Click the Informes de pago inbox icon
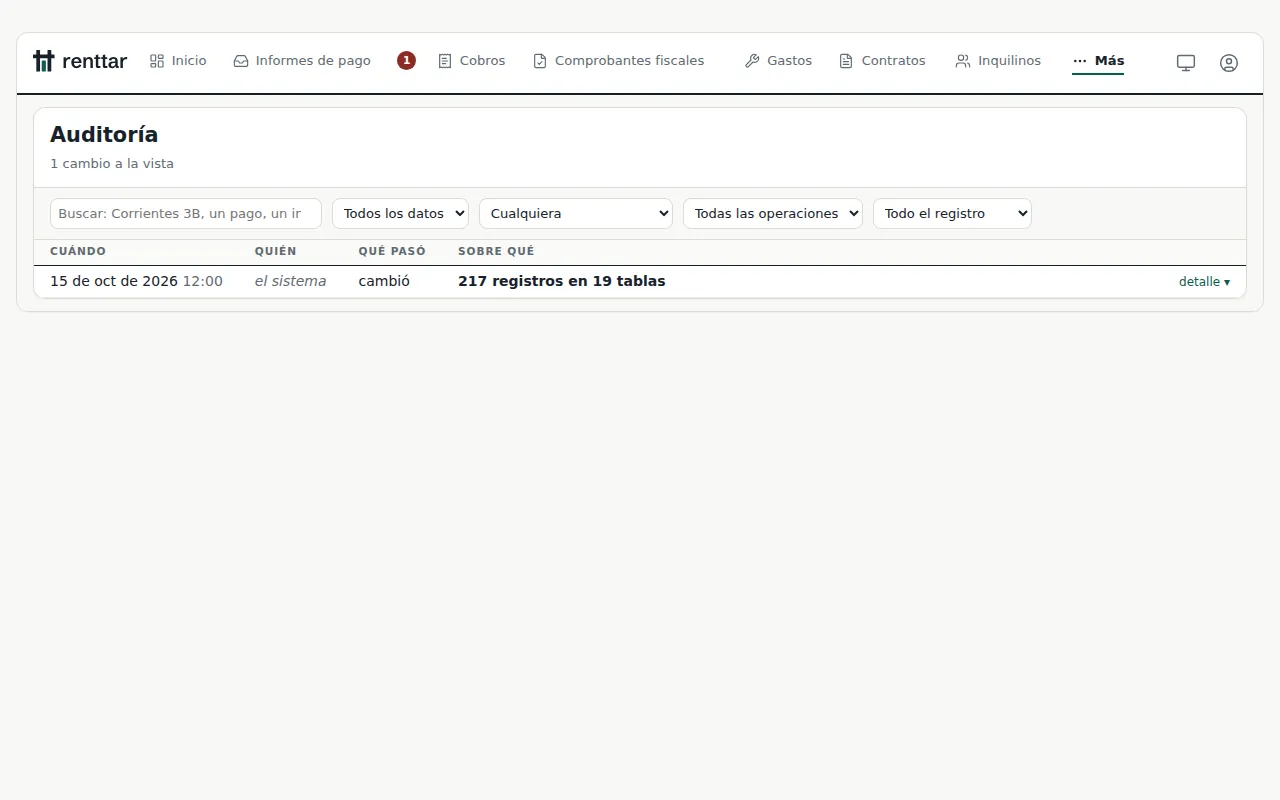This screenshot has height=800, width=1280. [241, 61]
